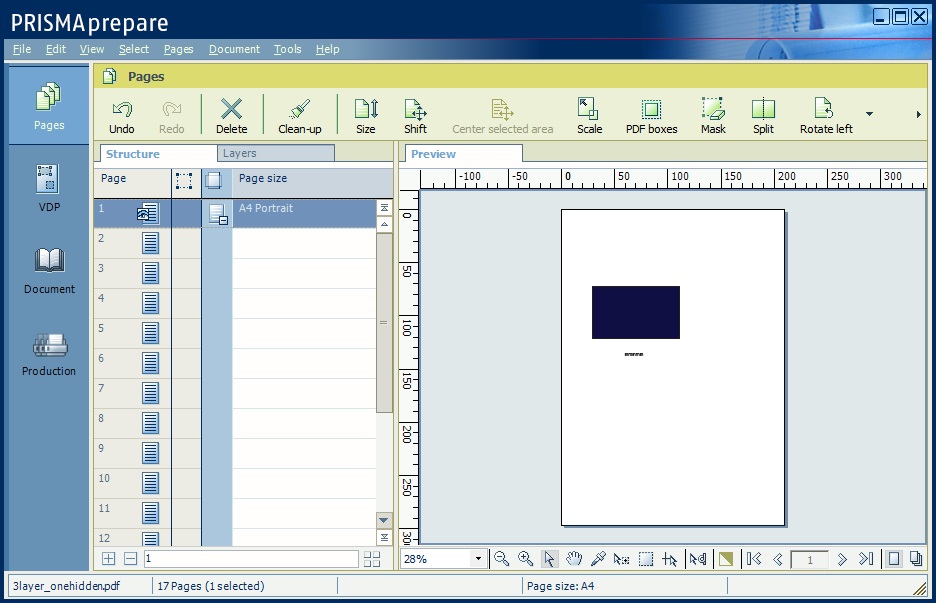Expand the Rotate left dropdown arrow
The image size is (936, 603).
click(x=869, y=114)
